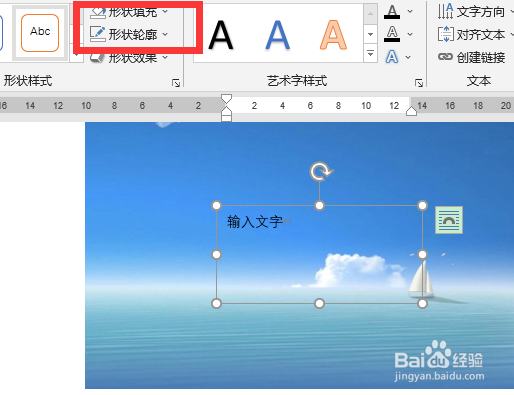The image size is (514, 395).
Task: Select the orange outlined Abc shape style
Action: 40,33
